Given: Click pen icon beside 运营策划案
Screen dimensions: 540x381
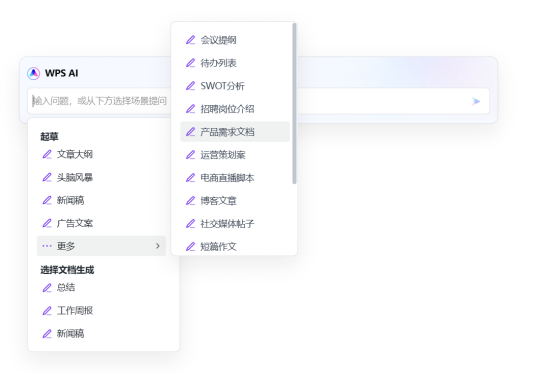Looking at the screenshot, I should pyautogui.click(x=190, y=155).
